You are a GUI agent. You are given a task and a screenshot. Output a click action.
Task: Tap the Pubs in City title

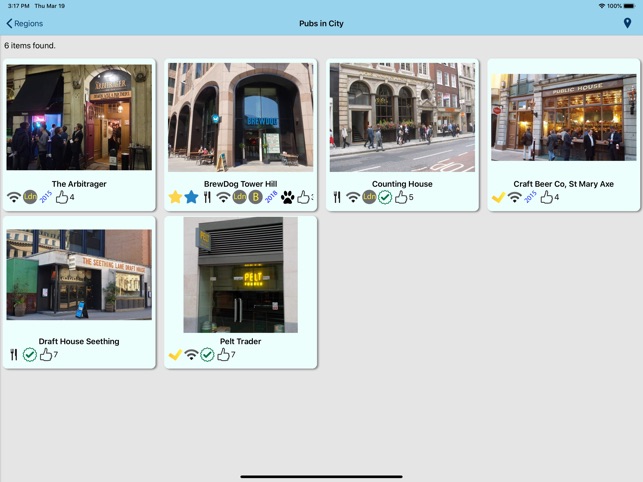point(321,23)
